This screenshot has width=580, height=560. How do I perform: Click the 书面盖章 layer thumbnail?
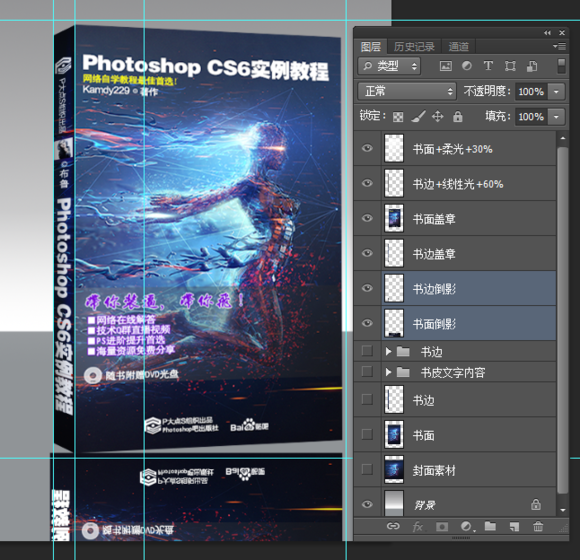pyautogui.click(x=394, y=218)
